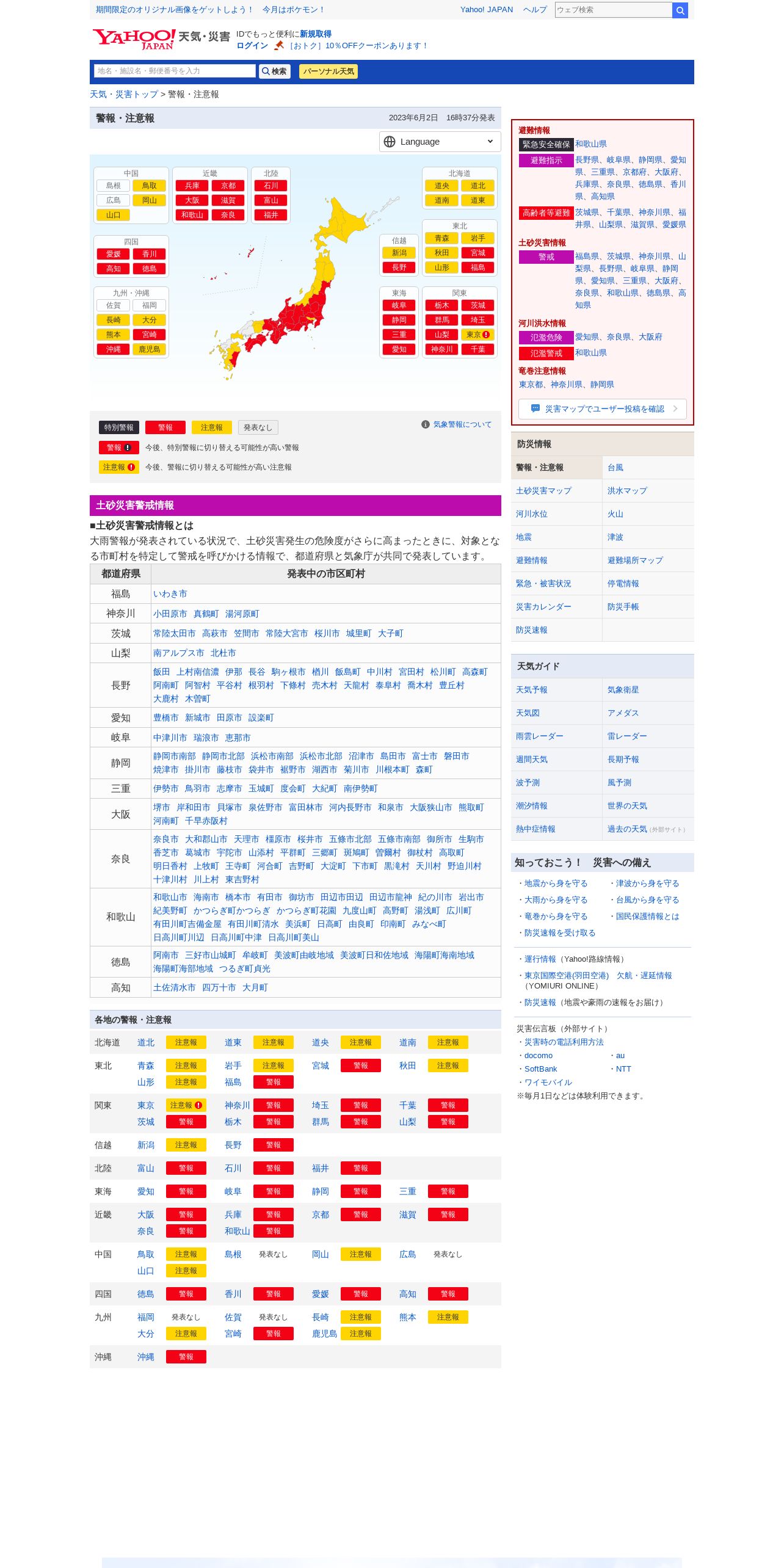
Task: Click the 気象警報について link
Action: pos(462,424)
